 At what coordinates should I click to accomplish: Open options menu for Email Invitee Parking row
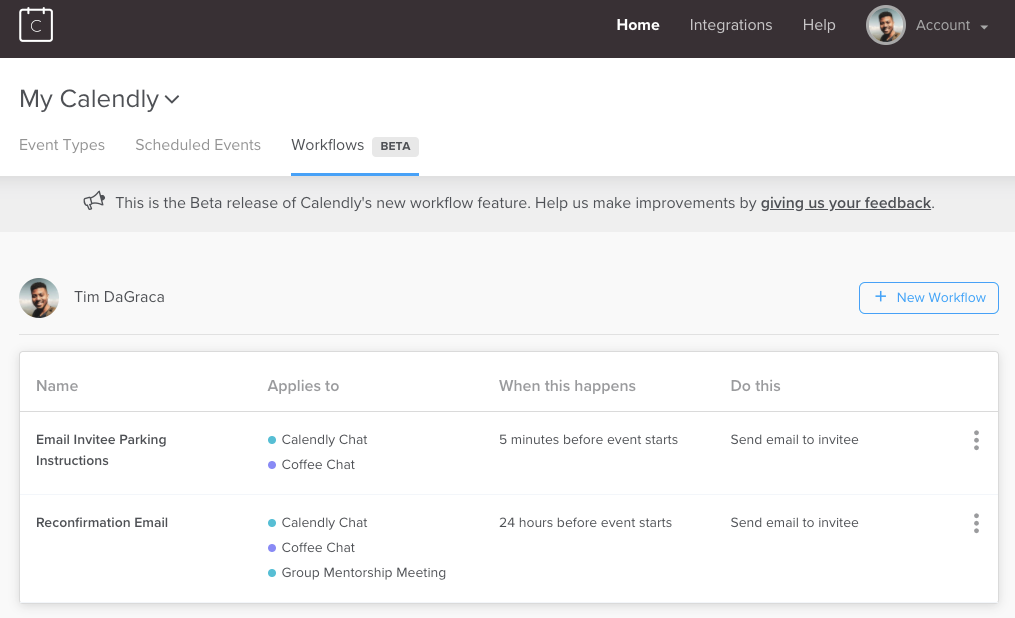976,440
